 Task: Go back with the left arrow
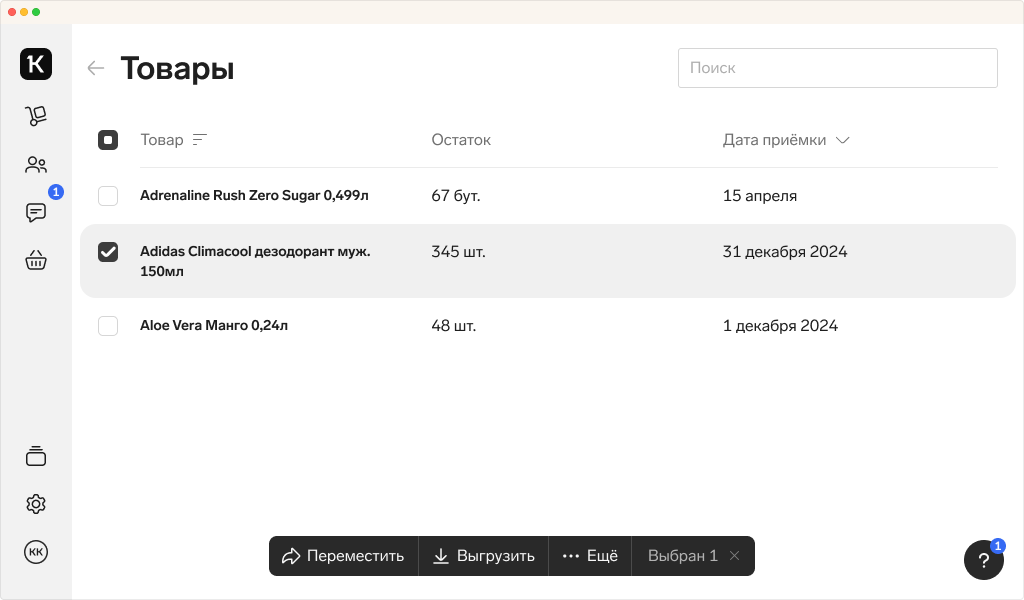[96, 68]
